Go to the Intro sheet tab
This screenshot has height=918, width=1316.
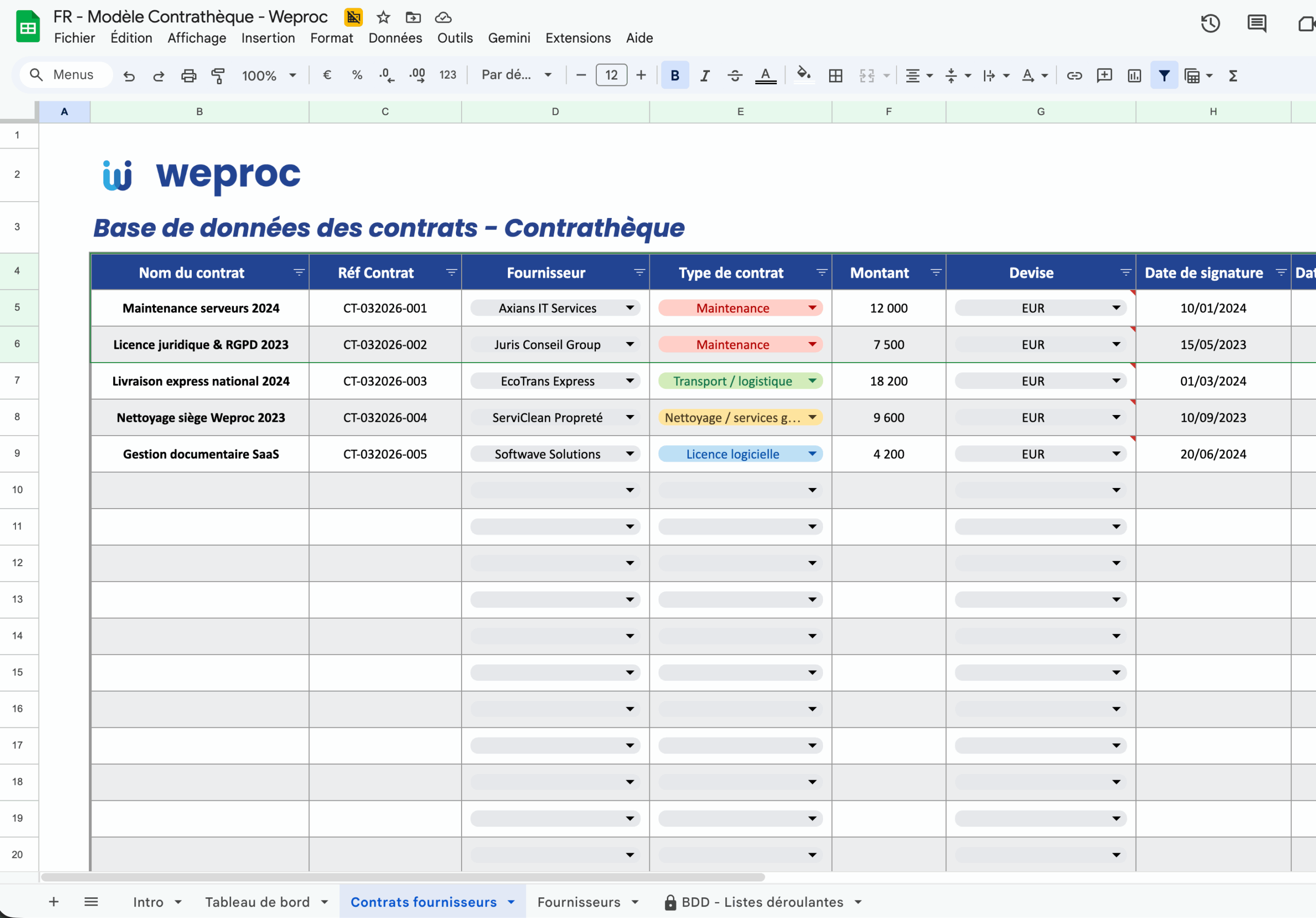[149, 902]
